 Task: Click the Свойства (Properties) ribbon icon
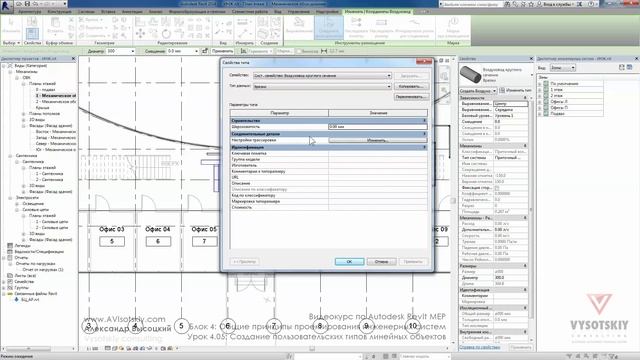32,33
